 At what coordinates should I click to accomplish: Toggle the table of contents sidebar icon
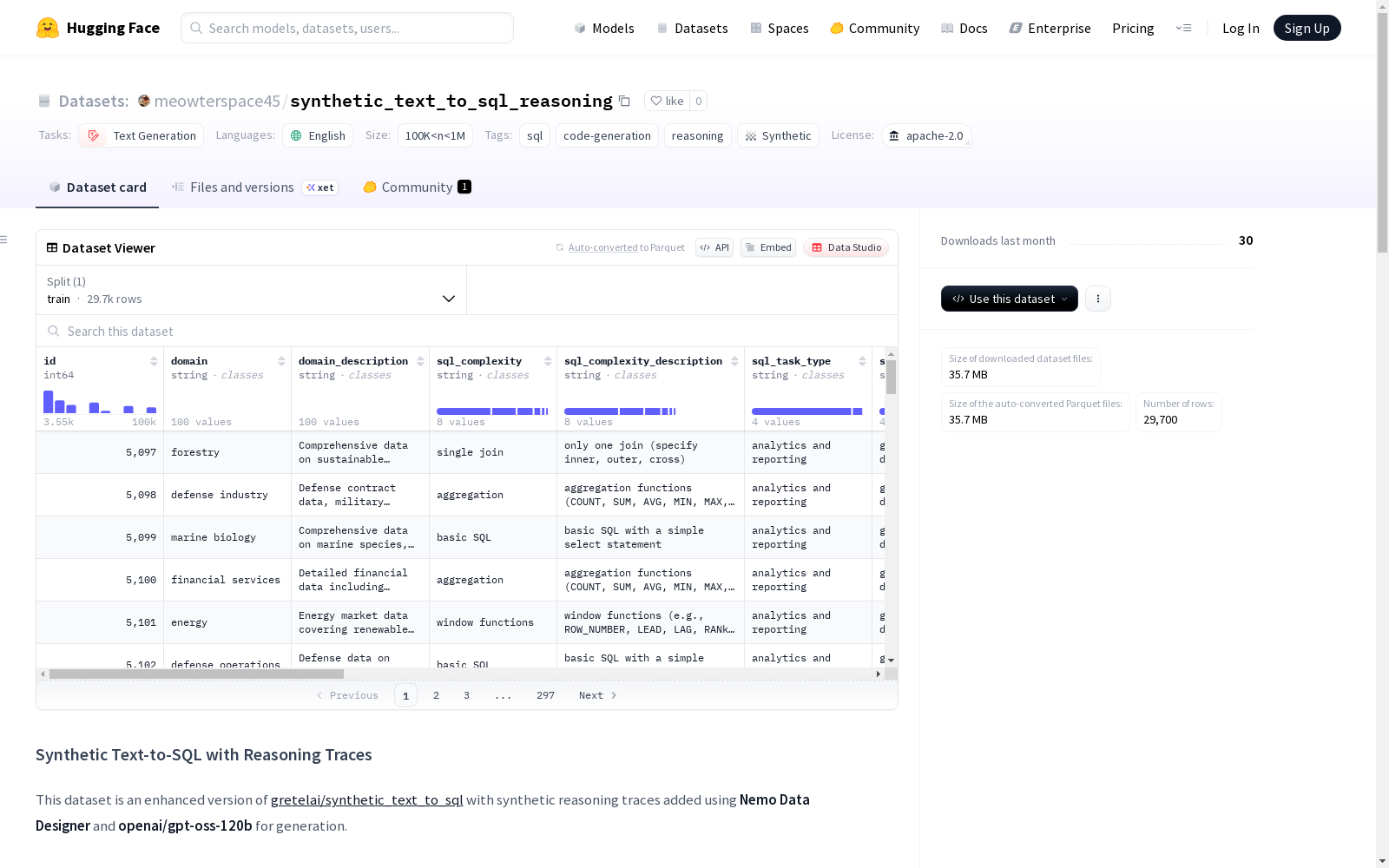click(4, 240)
